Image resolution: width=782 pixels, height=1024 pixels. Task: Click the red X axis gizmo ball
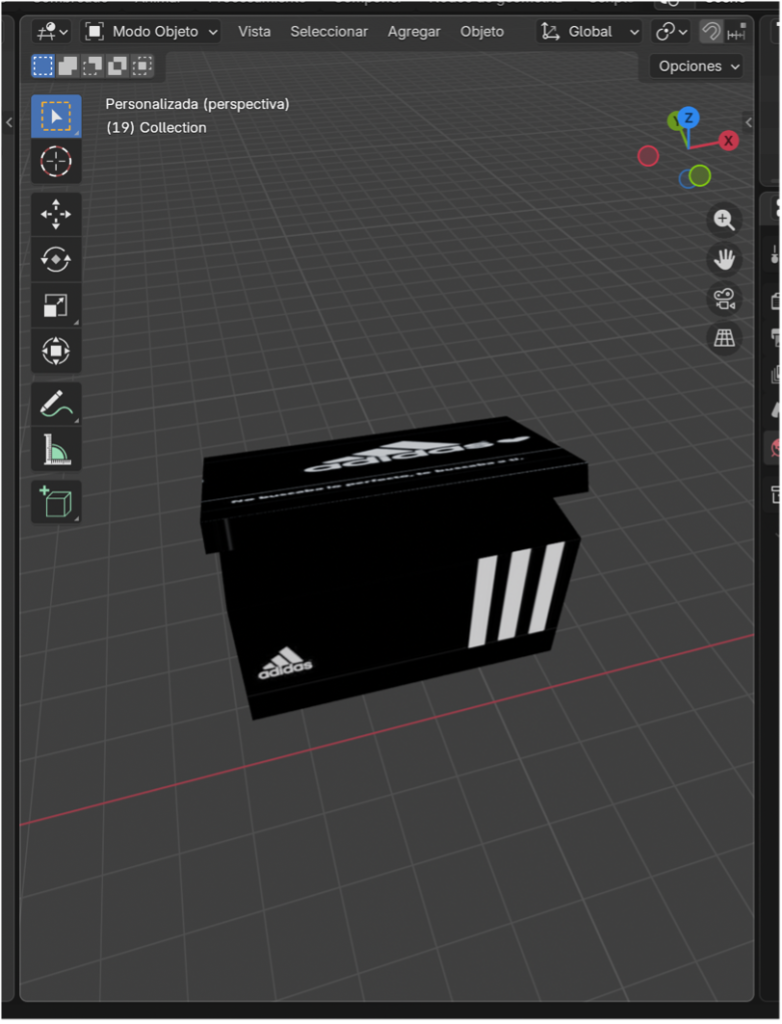(x=728, y=140)
